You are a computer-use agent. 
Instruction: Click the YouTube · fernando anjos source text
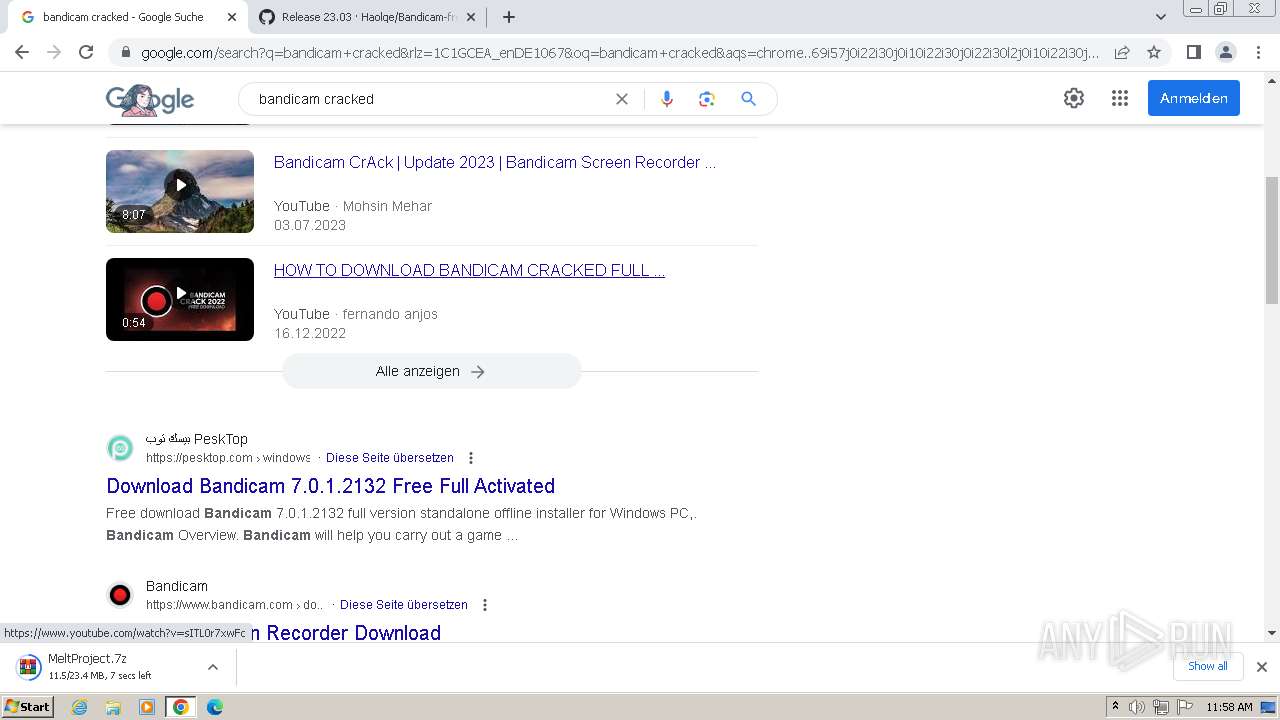[356, 314]
